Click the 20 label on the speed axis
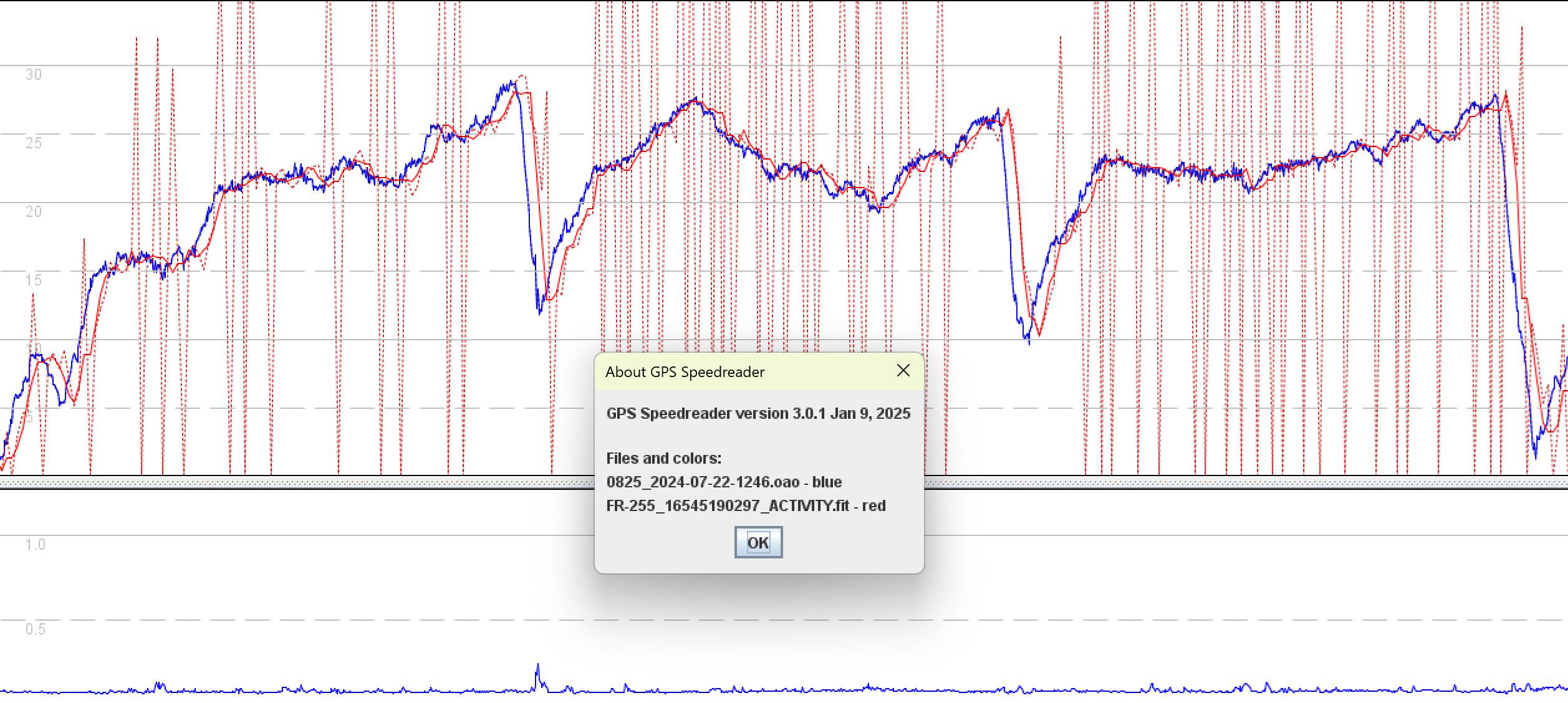This screenshot has width=1568, height=703. click(x=34, y=212)
